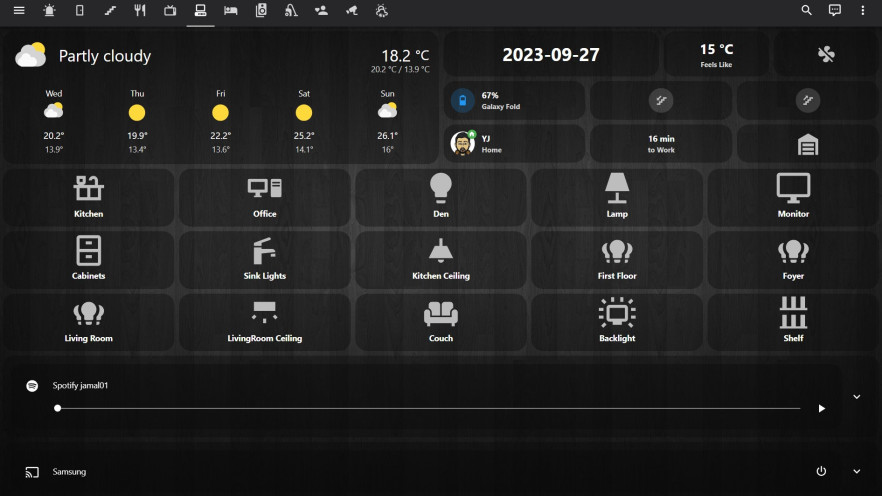Click the fan-off icon tile

tap(826, 55)
